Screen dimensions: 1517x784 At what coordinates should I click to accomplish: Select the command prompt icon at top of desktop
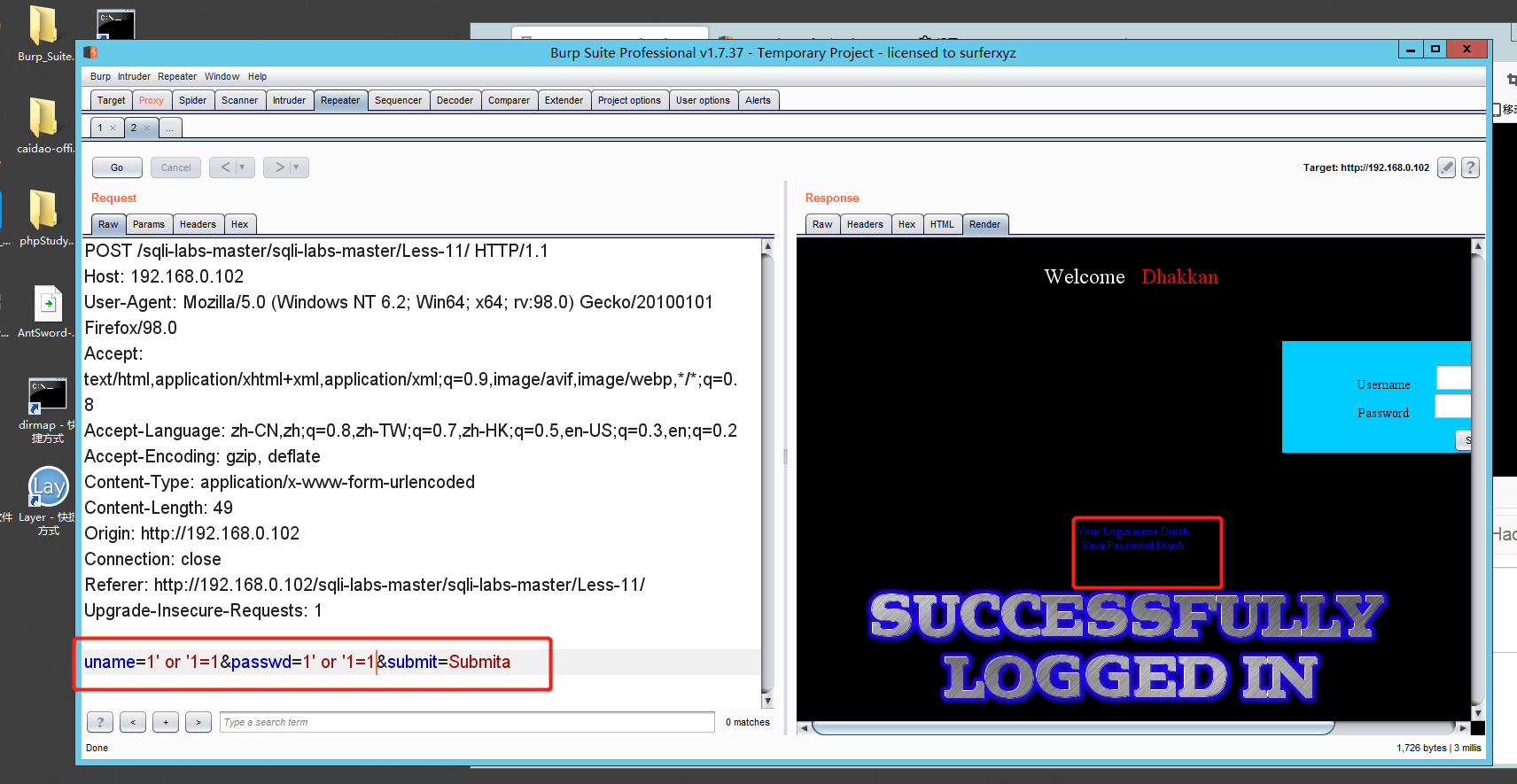coord(115,25)
